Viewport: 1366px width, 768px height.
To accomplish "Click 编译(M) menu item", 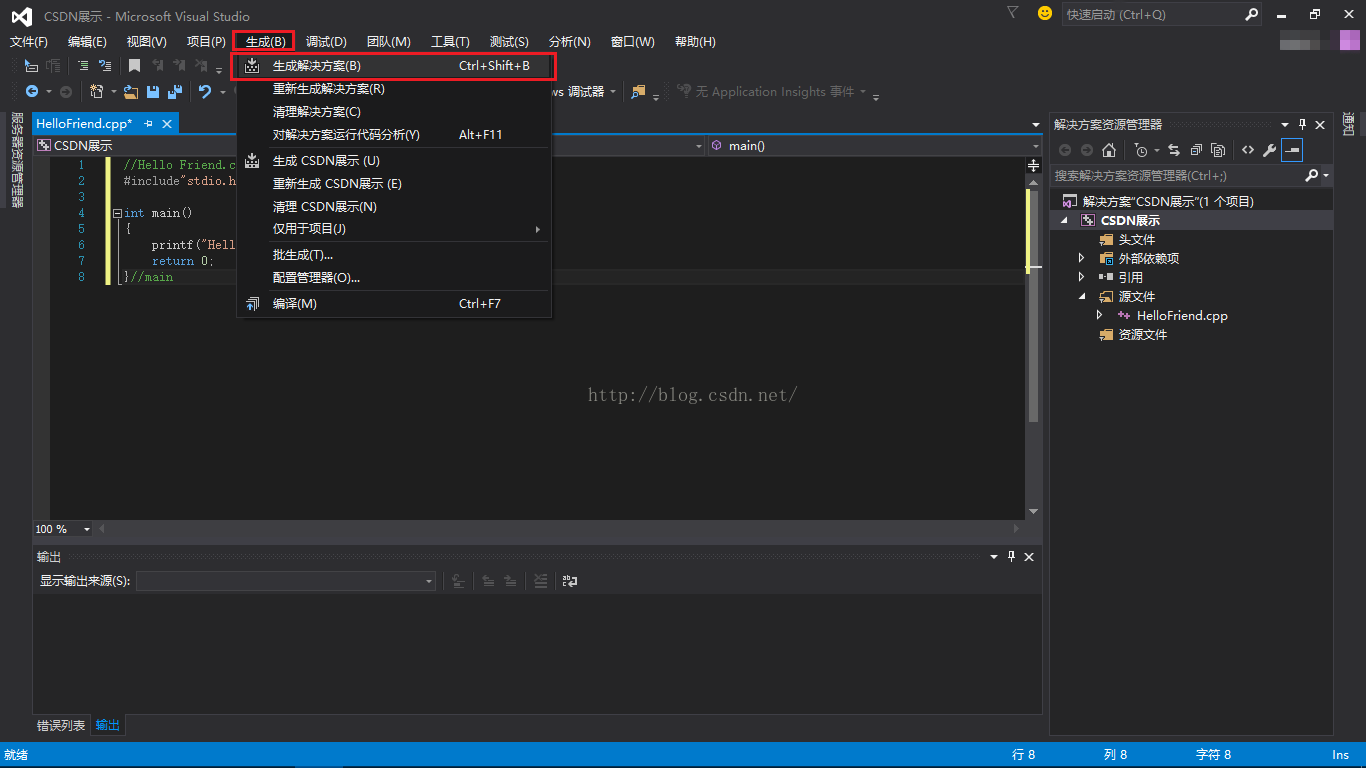I will (393, 304).
